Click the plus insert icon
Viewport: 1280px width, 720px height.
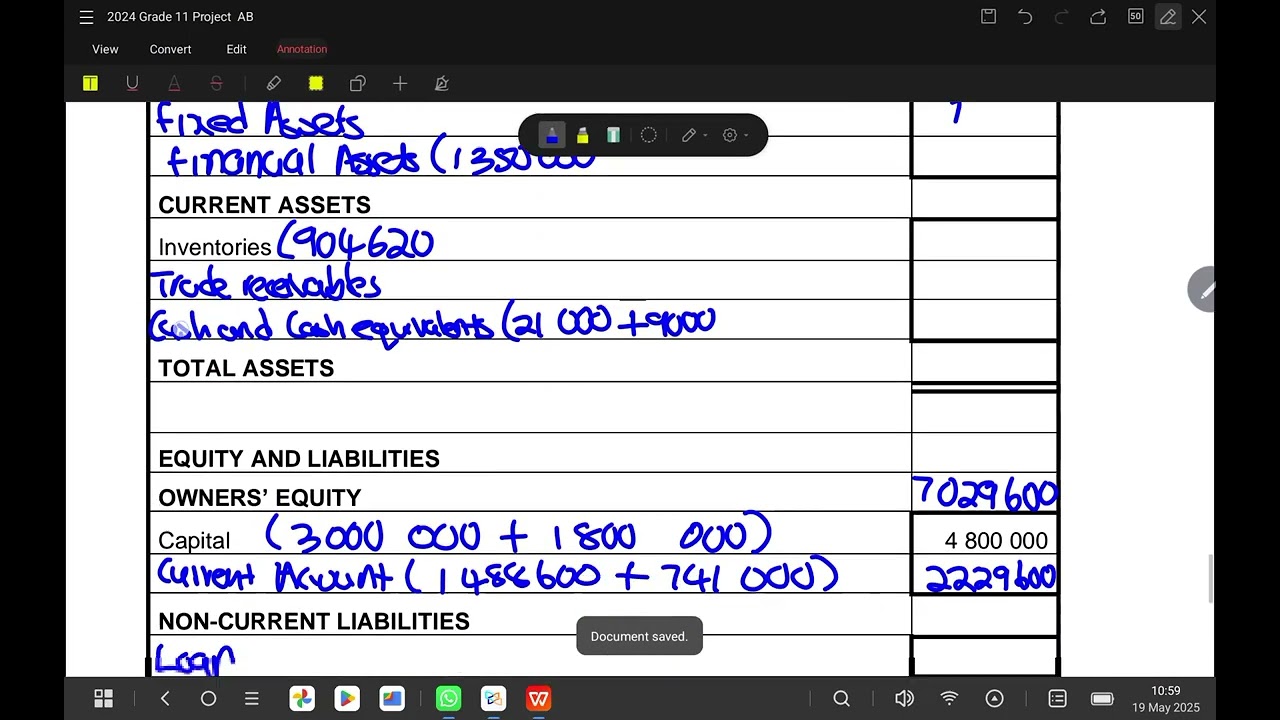tap(400, 84)
